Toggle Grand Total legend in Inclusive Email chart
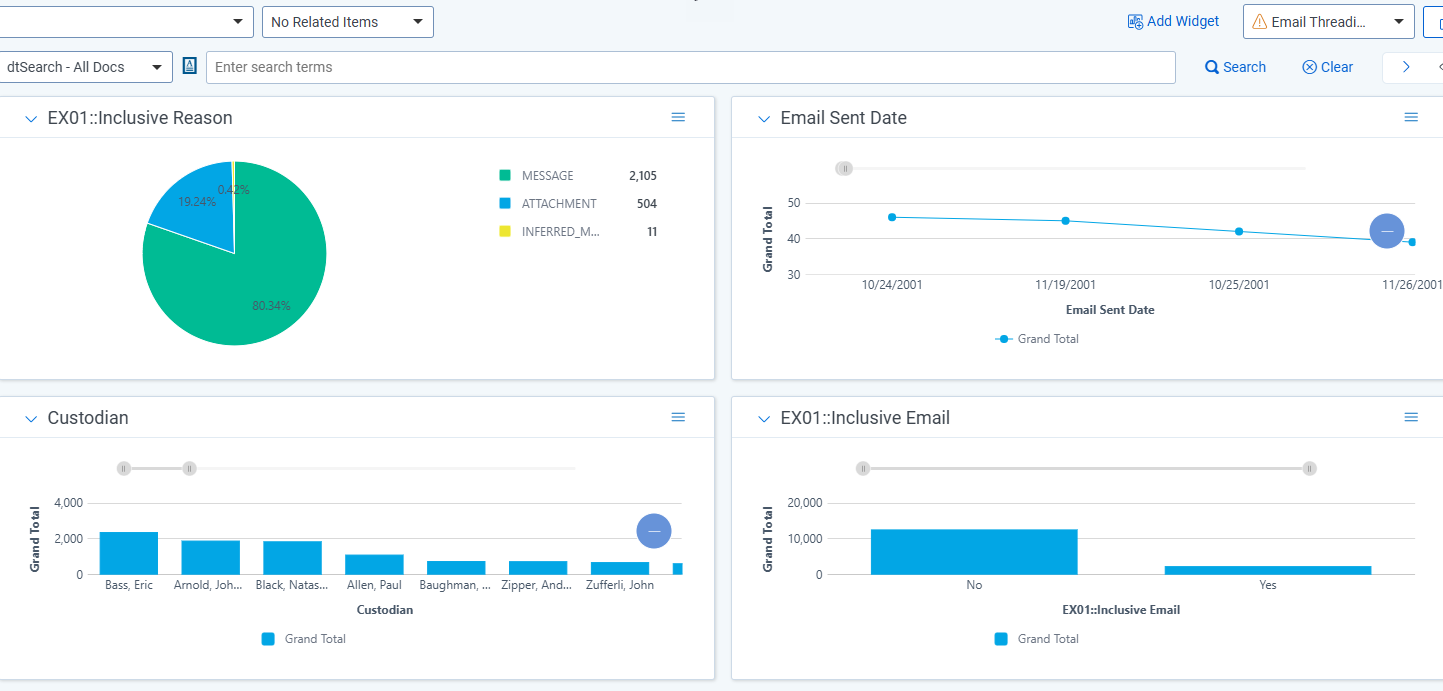This screenshot has height=691, width=1443. (x=1037, y=639)
